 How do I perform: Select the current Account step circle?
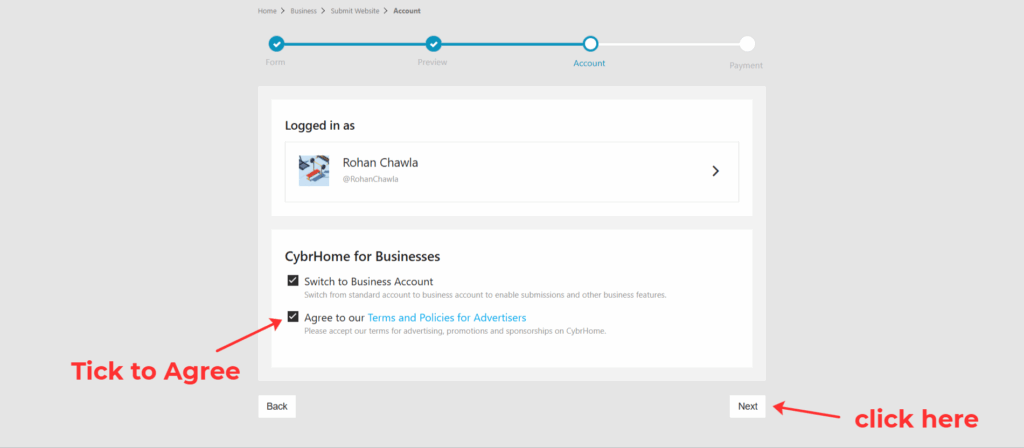pyautogui.click(x=590, y=44)
